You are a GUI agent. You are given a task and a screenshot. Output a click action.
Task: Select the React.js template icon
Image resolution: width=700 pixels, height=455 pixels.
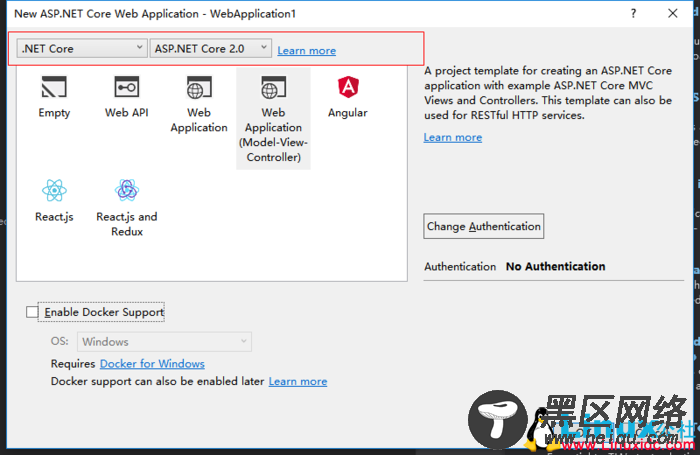point(54,191)
